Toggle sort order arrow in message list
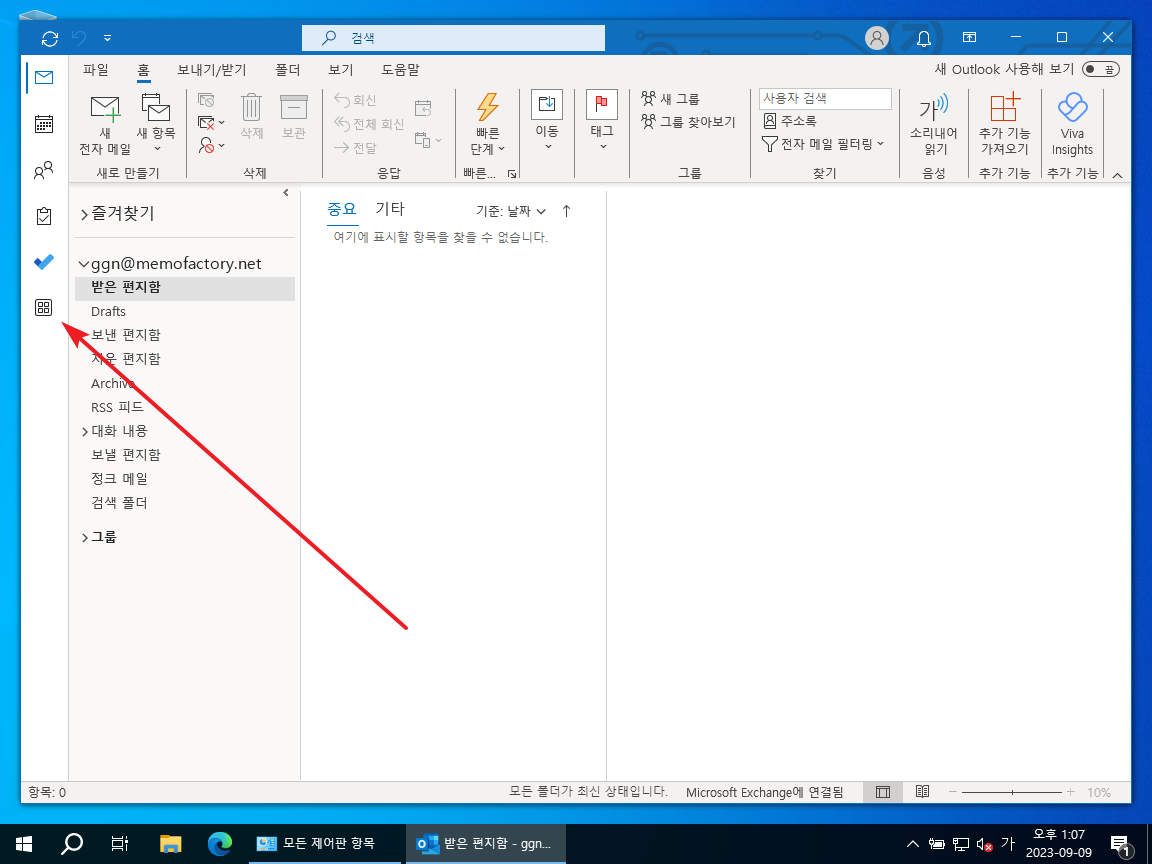This screenshot has height=864, width=1152. 566,211
